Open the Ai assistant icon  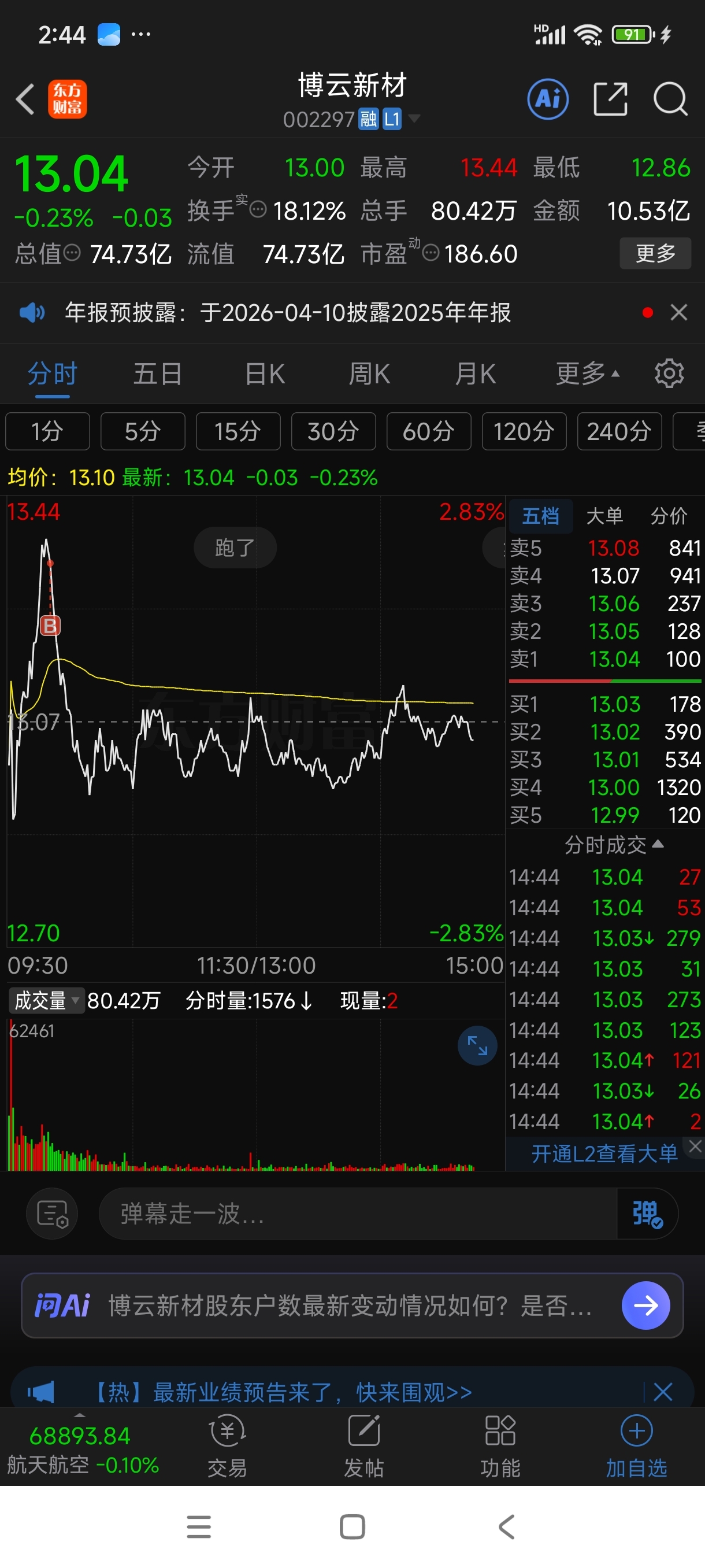click(x=548, y=99)
